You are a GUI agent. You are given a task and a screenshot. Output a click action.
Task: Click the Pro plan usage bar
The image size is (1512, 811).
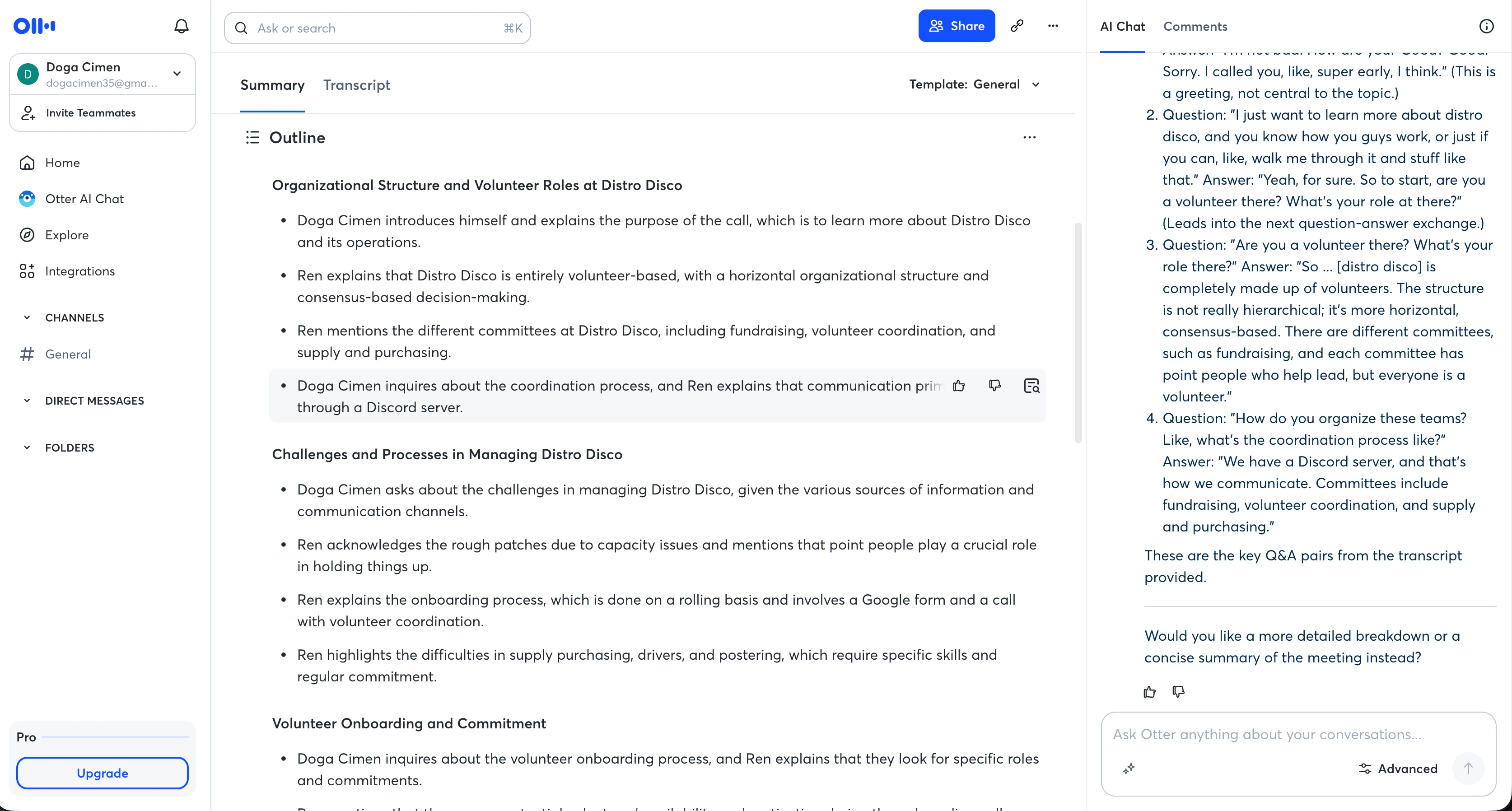click(x=115, y=737)
